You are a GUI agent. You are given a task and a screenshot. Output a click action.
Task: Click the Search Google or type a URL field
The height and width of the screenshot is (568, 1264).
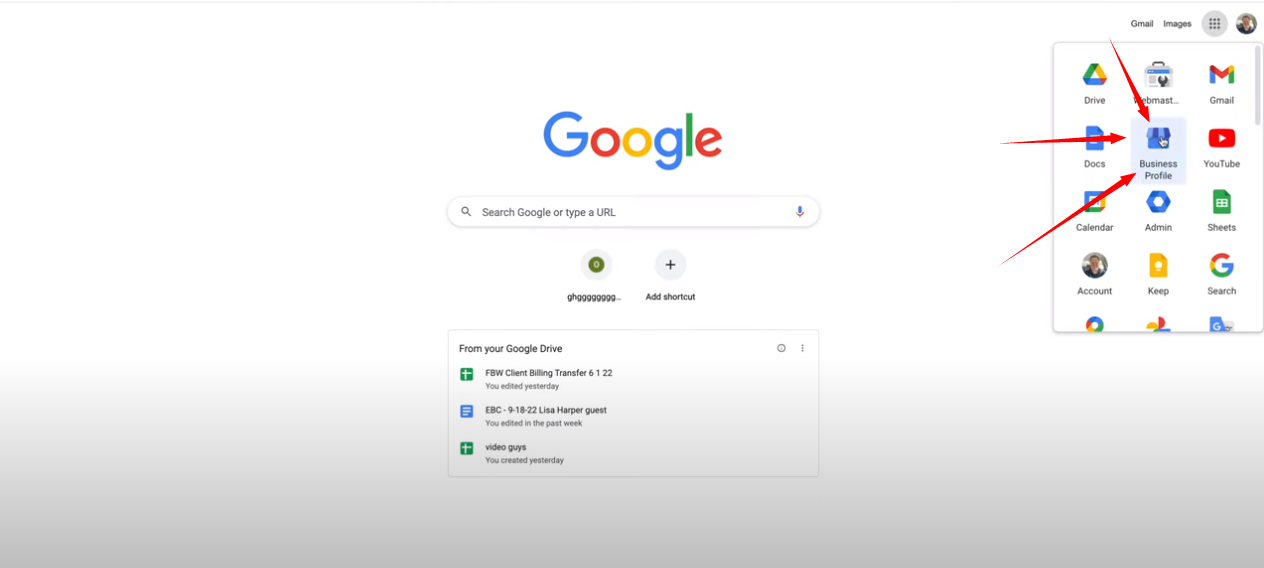click(x=633, y=212)
